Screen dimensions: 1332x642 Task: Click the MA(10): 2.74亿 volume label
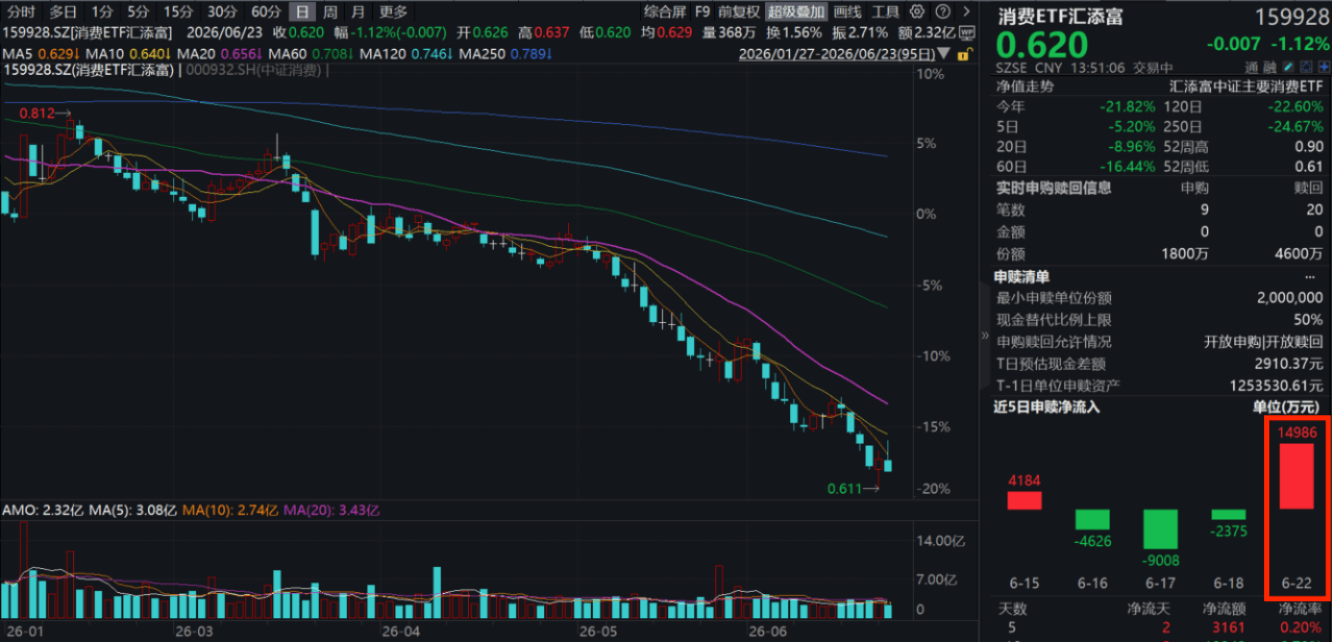point(233,510)
